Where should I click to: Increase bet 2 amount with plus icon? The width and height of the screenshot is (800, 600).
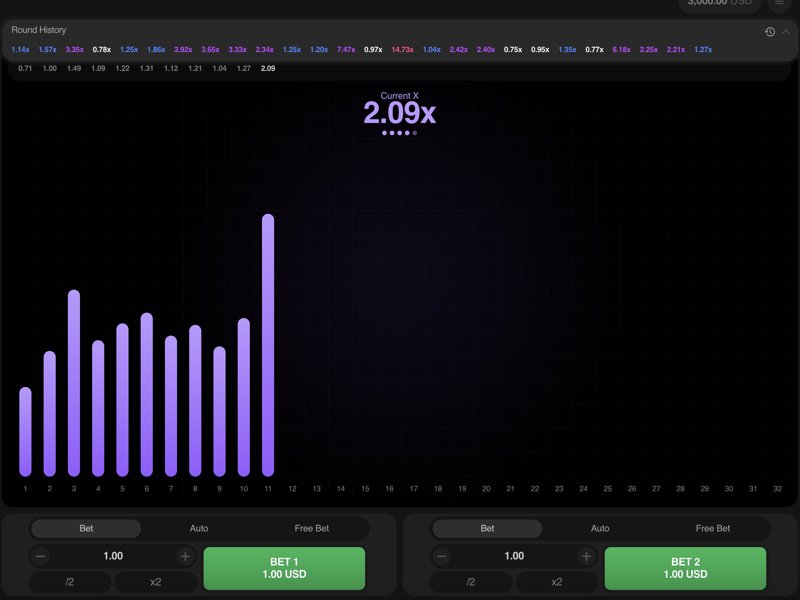[586, 556]
